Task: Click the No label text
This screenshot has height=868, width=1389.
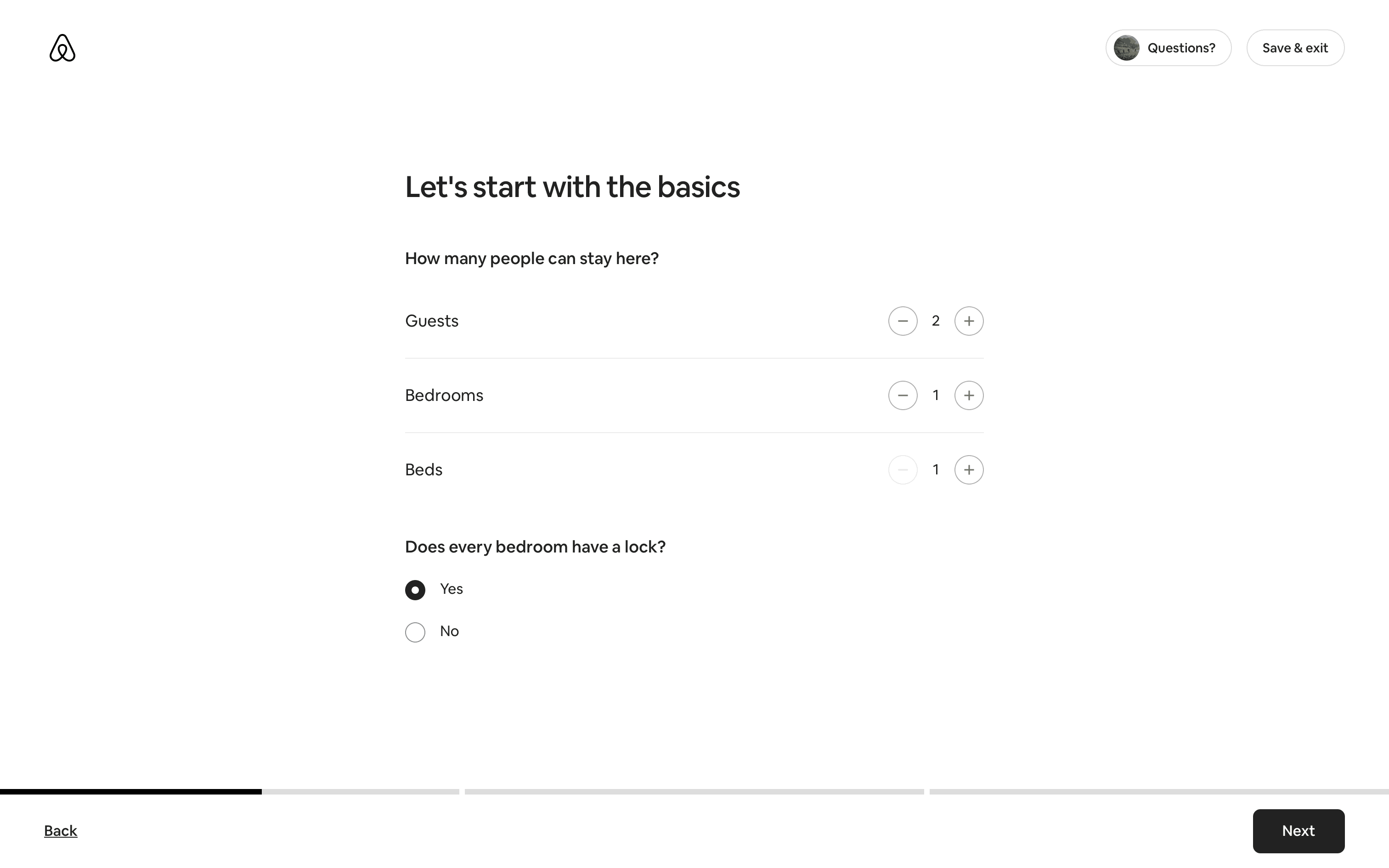Action: [x=449, y=631]
